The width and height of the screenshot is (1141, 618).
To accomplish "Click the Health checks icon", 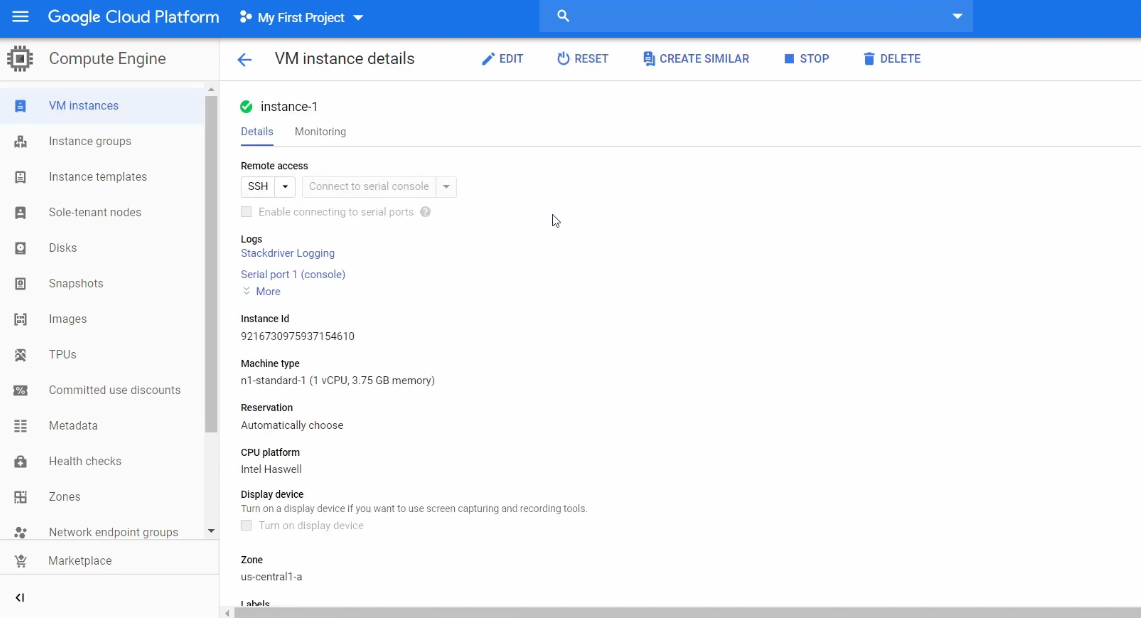I will coord(20,461).
